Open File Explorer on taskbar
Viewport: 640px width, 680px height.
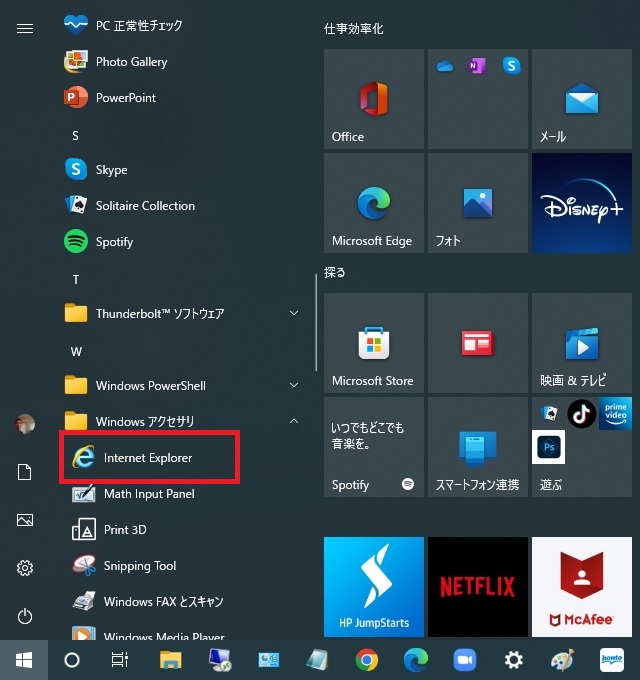[x=170, y=660]
